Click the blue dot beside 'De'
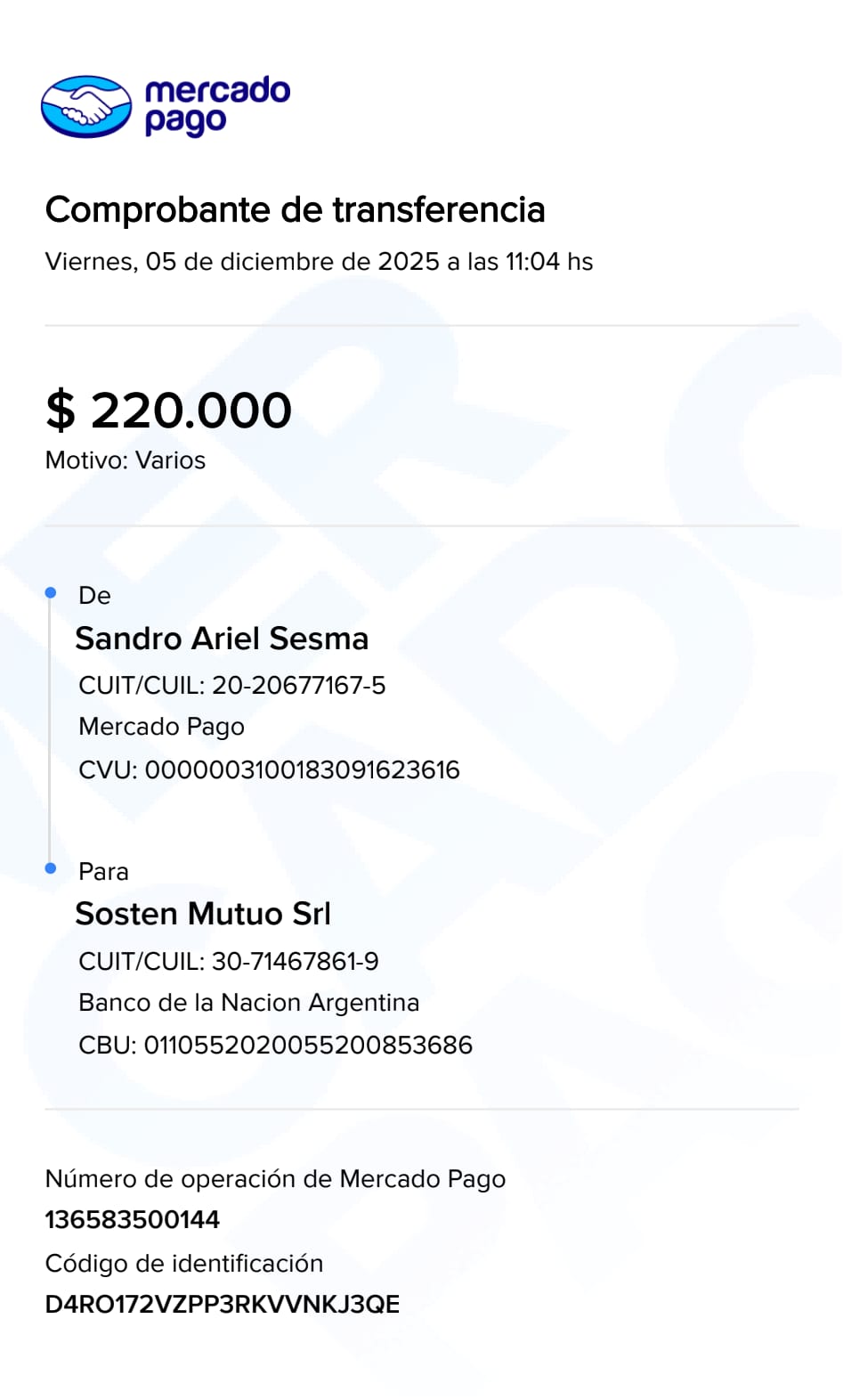This screenshot has height=1400, width=843. coord(51,592)
